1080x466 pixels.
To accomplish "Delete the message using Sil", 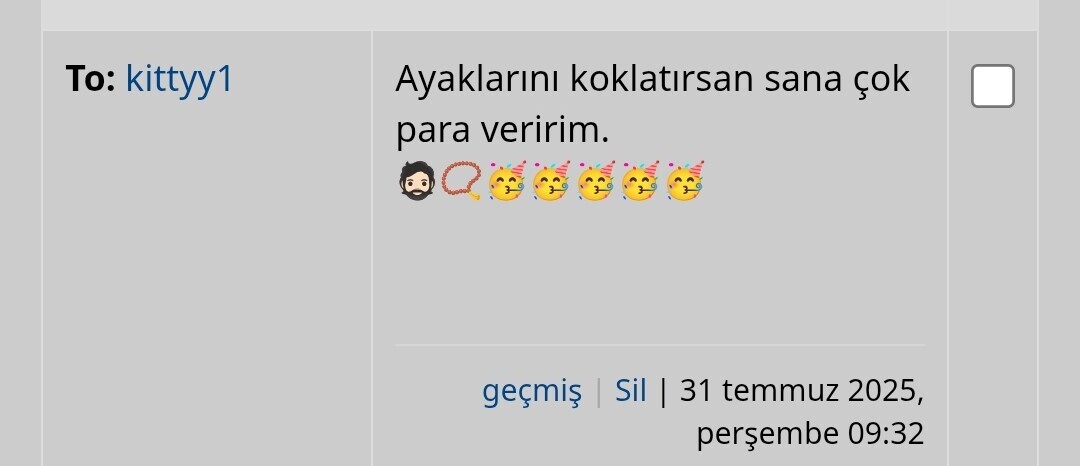I will [631, 390].
